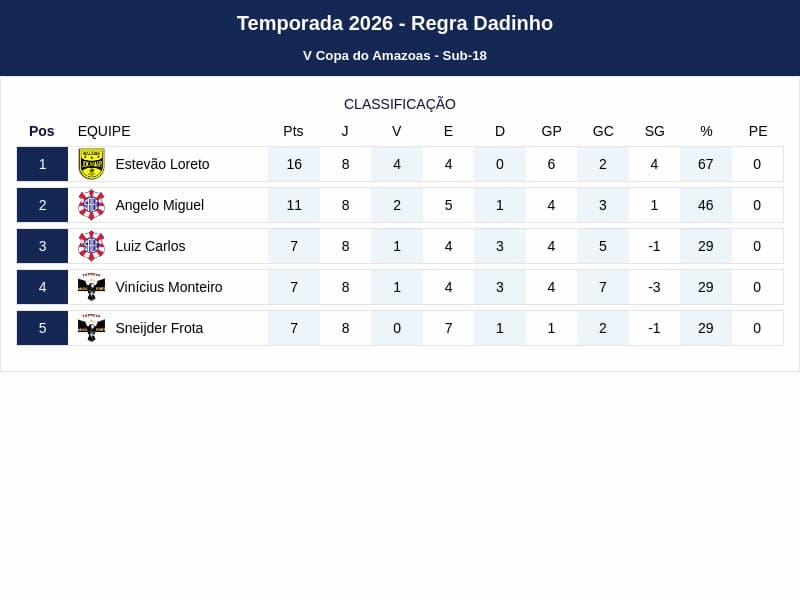800x600 pixels.
Task: Click the EQUIPE column header
Action: coord(104,131)
